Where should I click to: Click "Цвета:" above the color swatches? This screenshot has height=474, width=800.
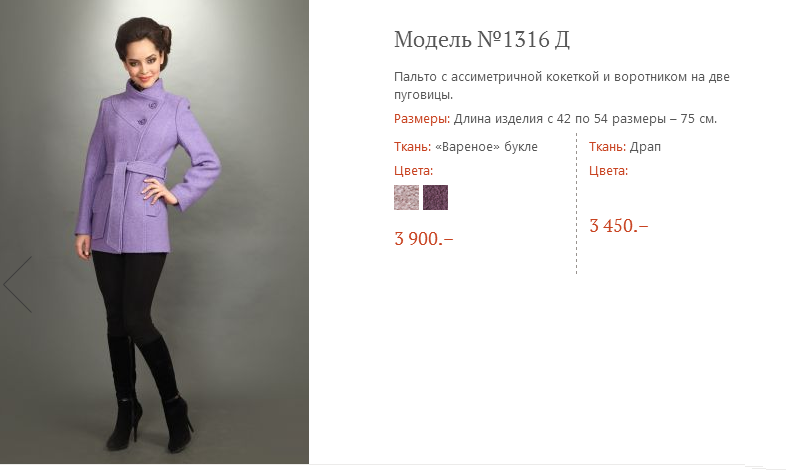(413, 171)
